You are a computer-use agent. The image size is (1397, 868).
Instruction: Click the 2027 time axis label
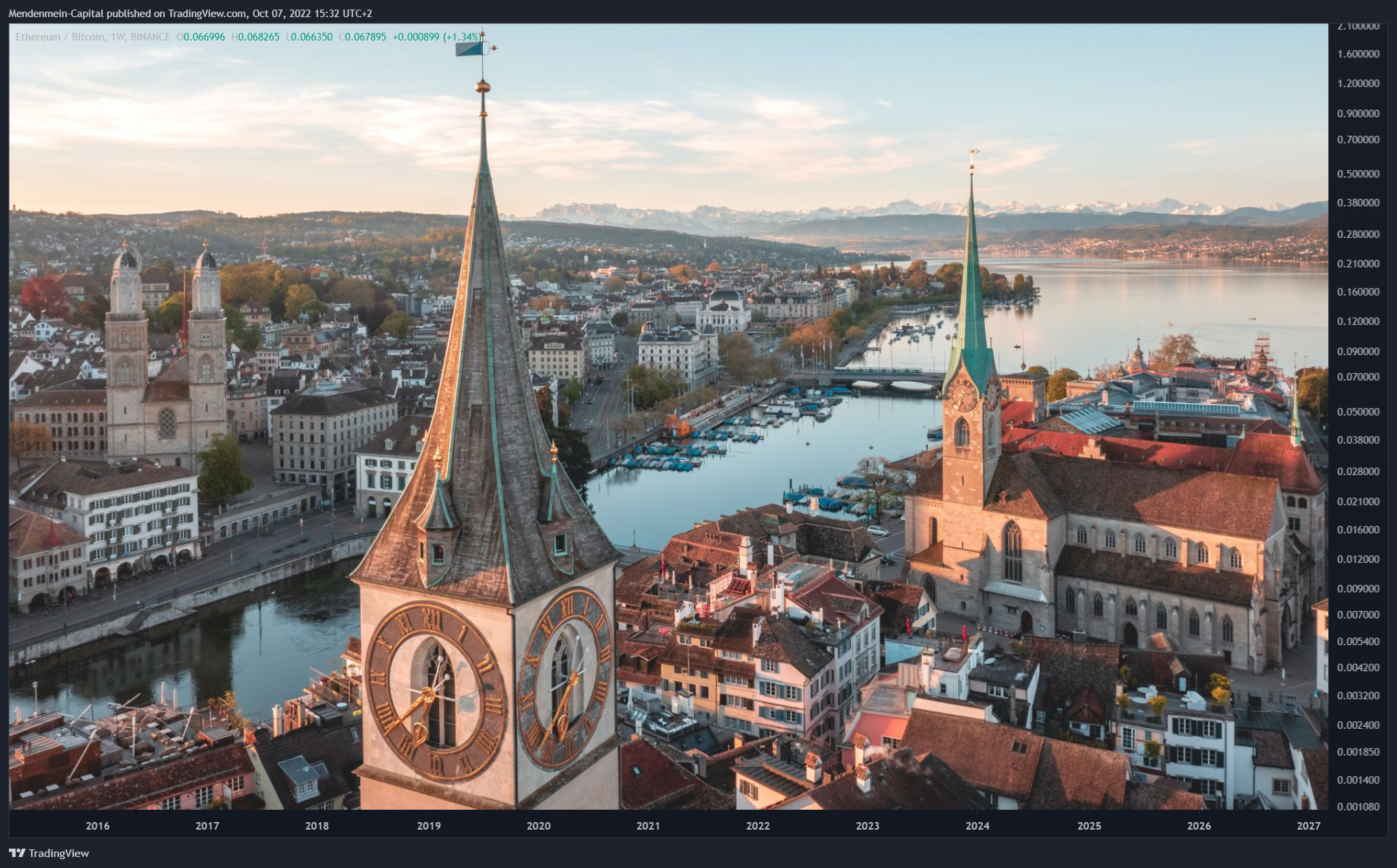click(1309, 825)
